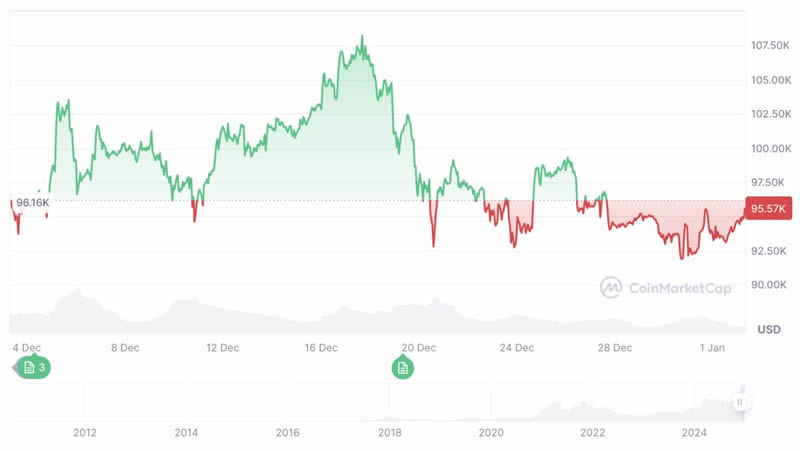This screenshot has width=800, height=451.
Task: Click the 100.00K price axis label
Action: coord(770,149)
